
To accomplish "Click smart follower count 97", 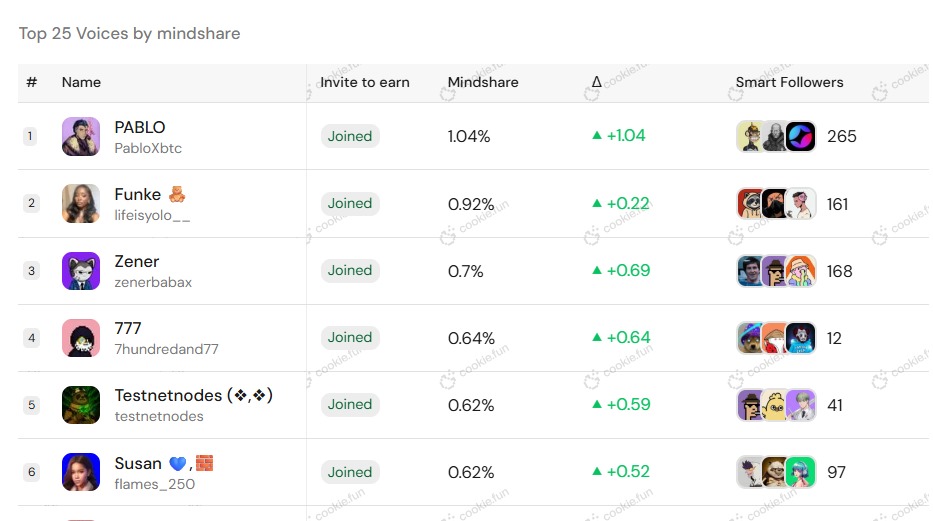I will pyautogui.click(x=837, y=472).
